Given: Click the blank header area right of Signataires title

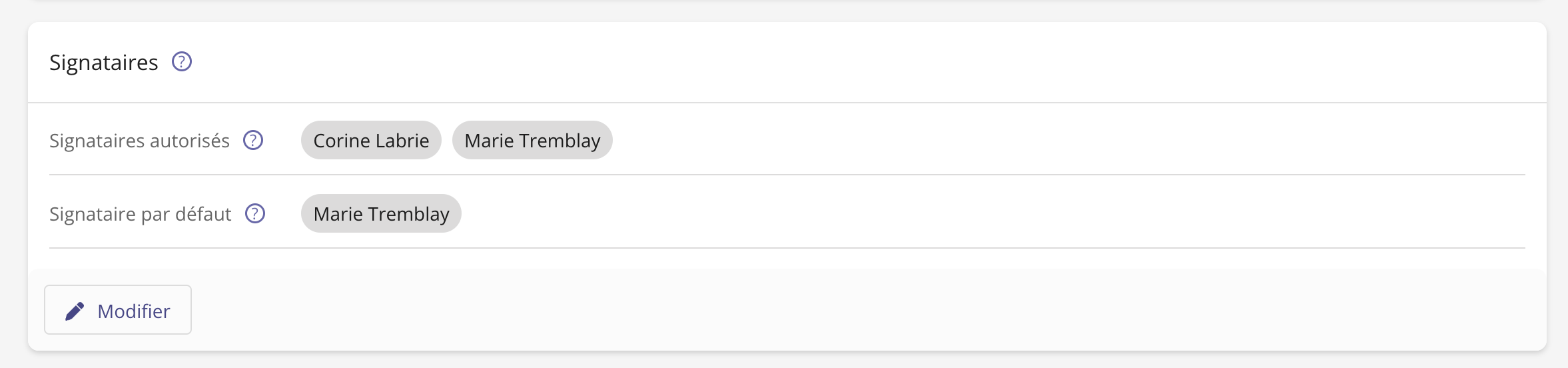Looking at the screenshot, I should point(799,62).
